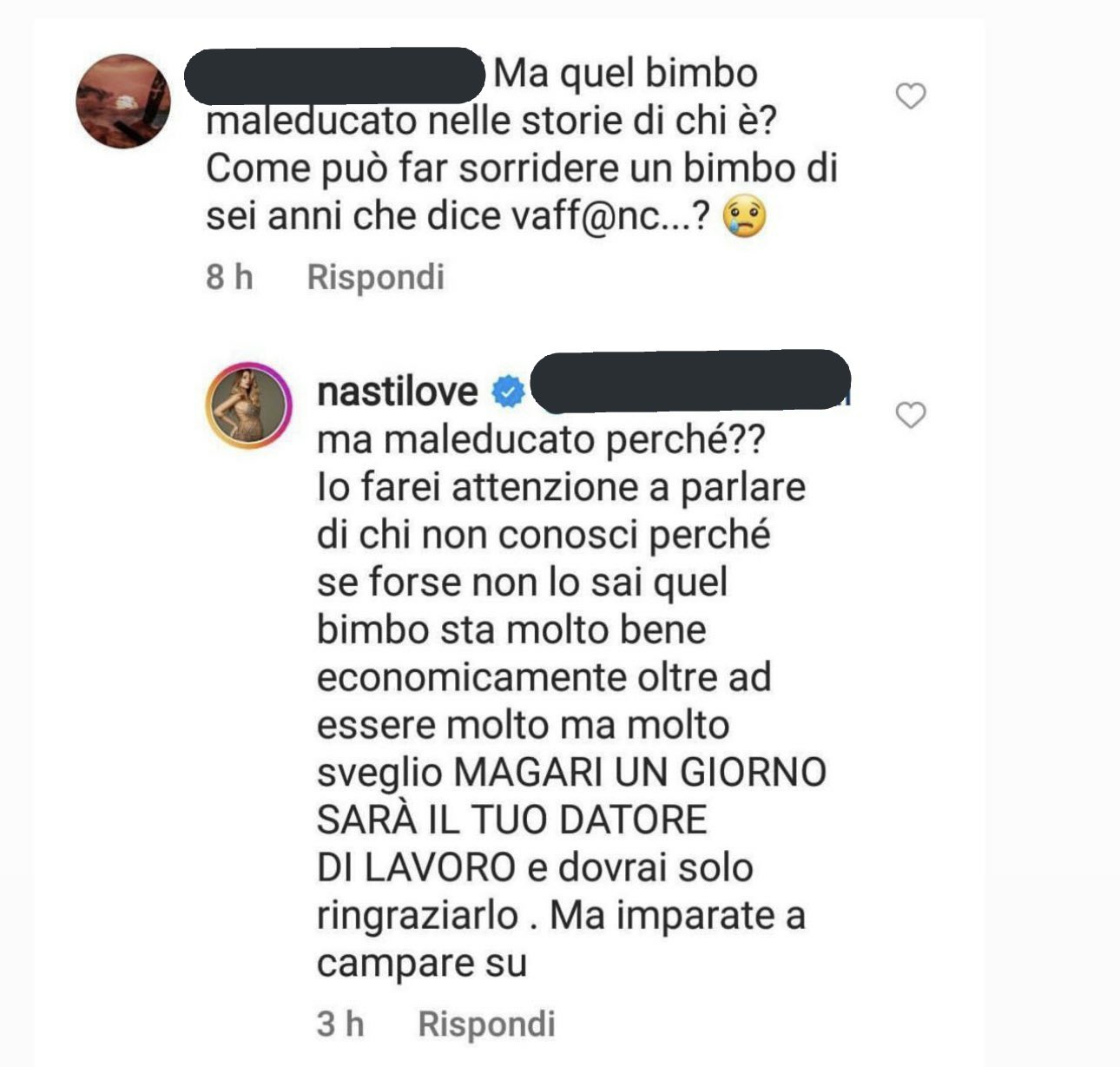Tap the crying emoji in the first comment
1120x1067 pixels.
click(746, 215)
